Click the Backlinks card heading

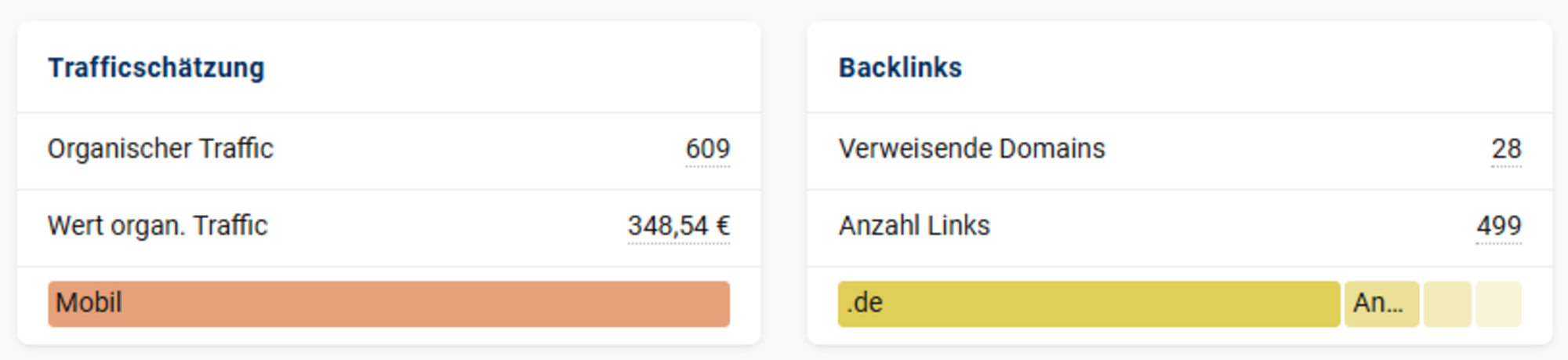900,68
